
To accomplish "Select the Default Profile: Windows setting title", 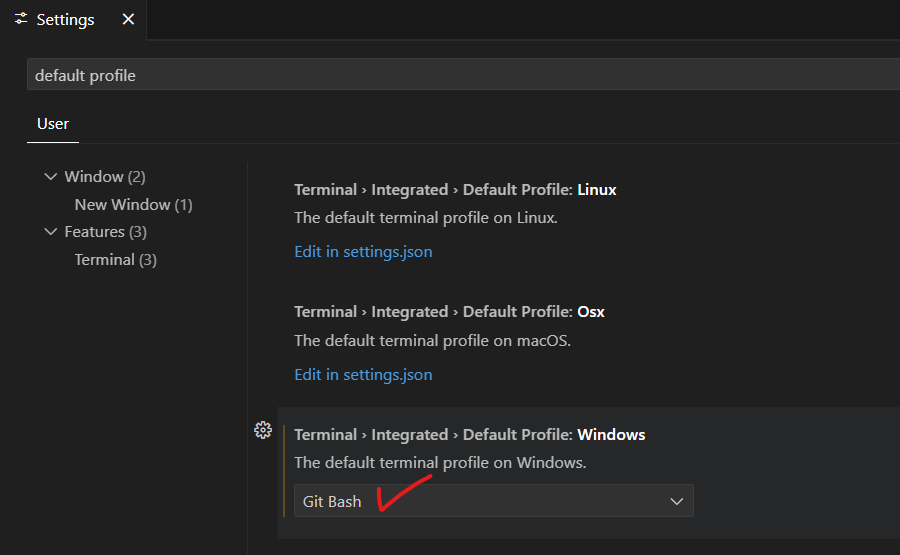I will [469, 435].
